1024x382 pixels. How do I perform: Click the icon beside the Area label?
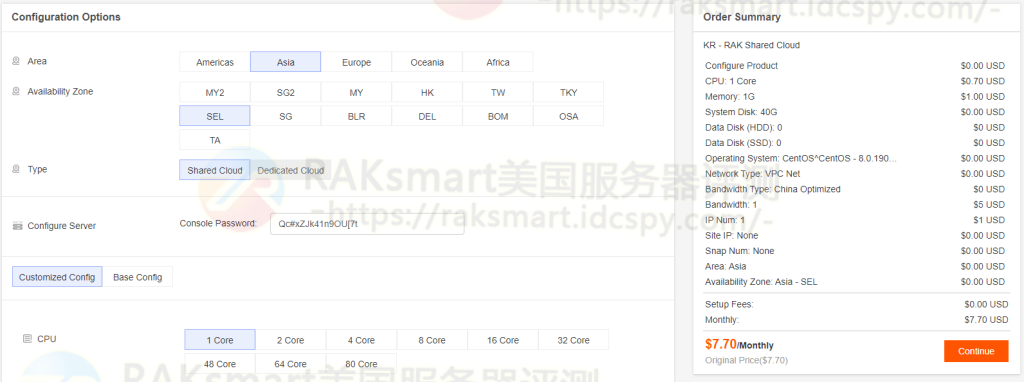tap(16, 61)
